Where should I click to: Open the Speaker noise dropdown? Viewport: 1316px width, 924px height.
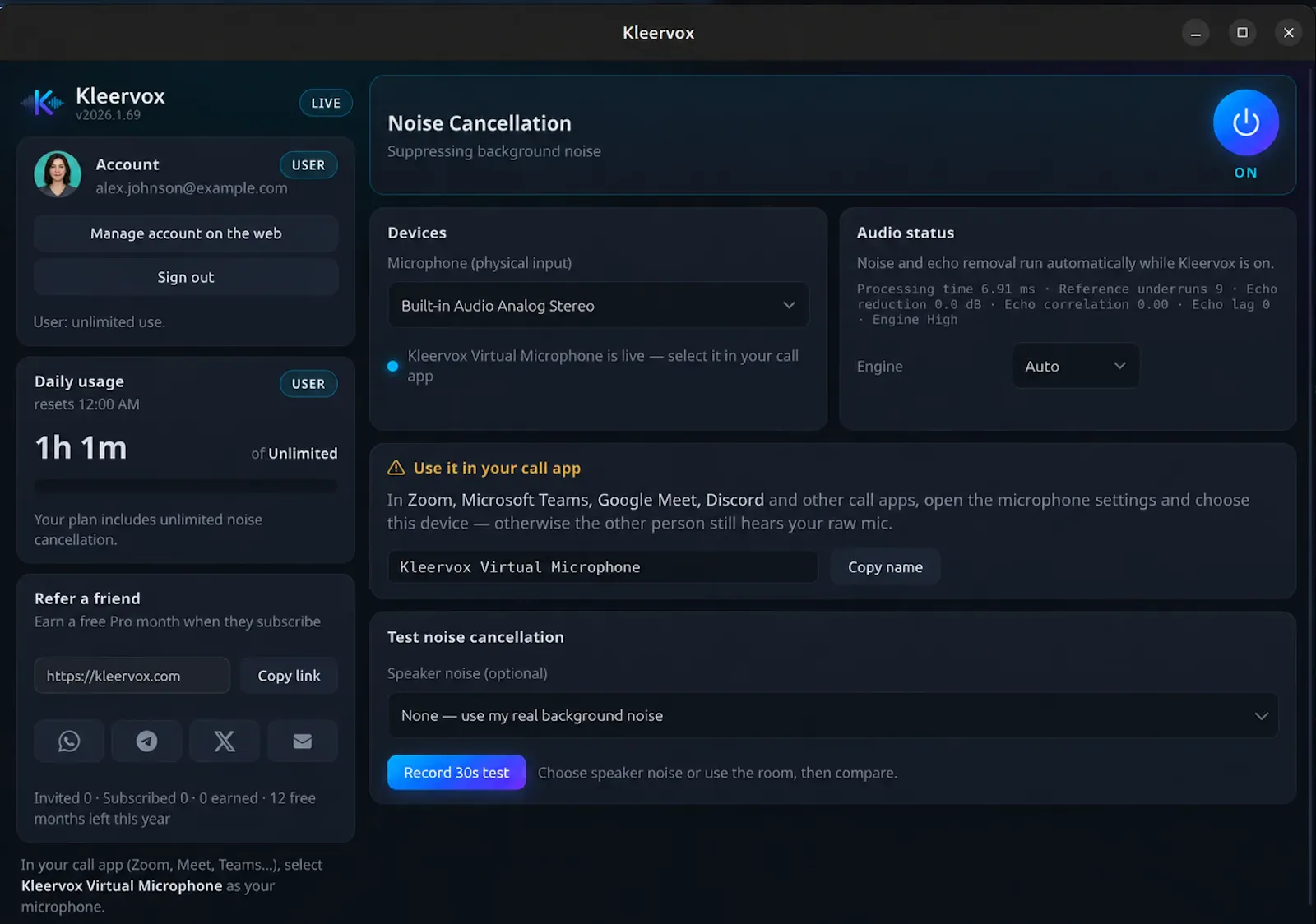(833, 715)
